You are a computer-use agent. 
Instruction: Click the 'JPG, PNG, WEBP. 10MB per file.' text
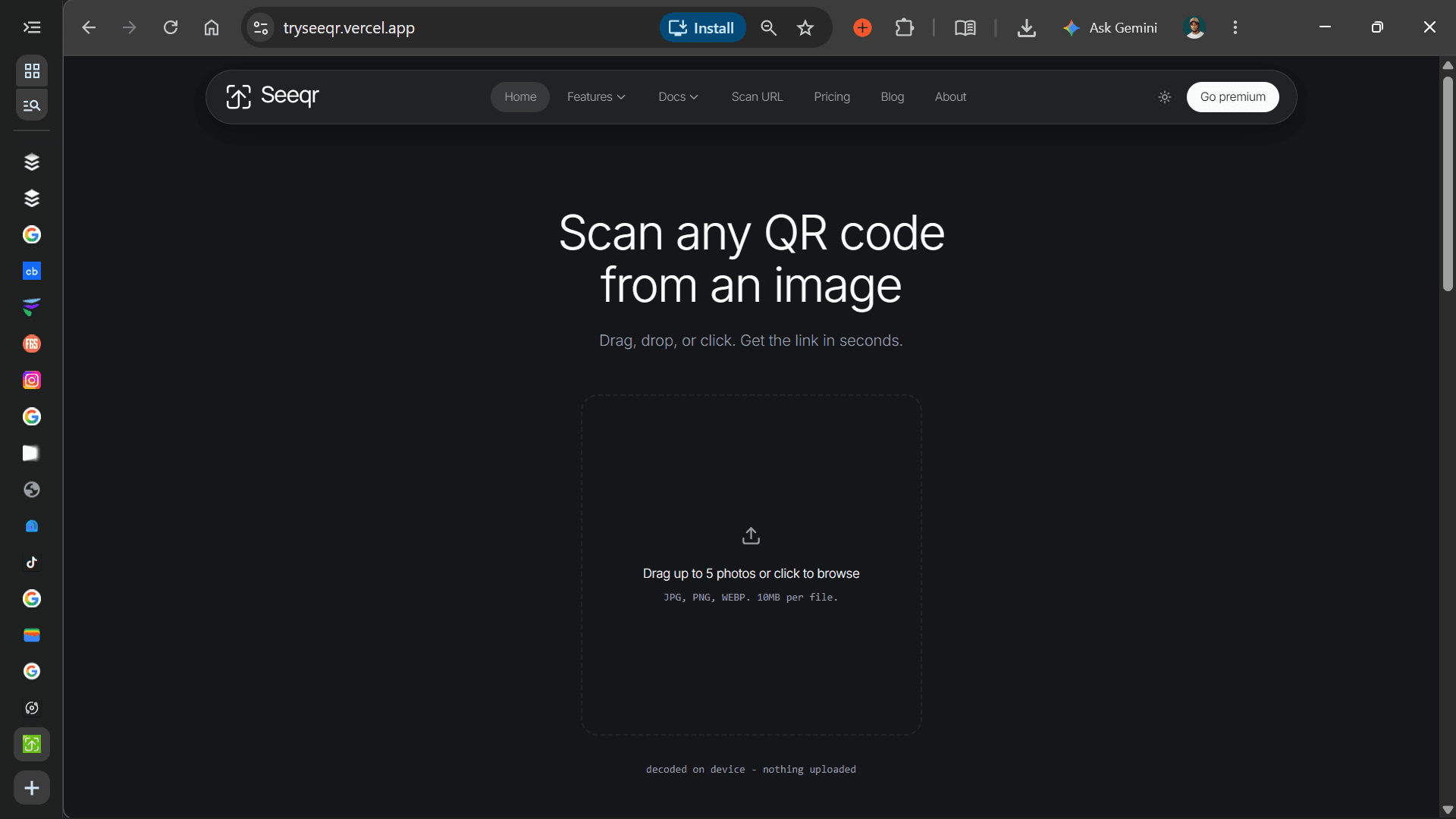click(x=751, y=598)
